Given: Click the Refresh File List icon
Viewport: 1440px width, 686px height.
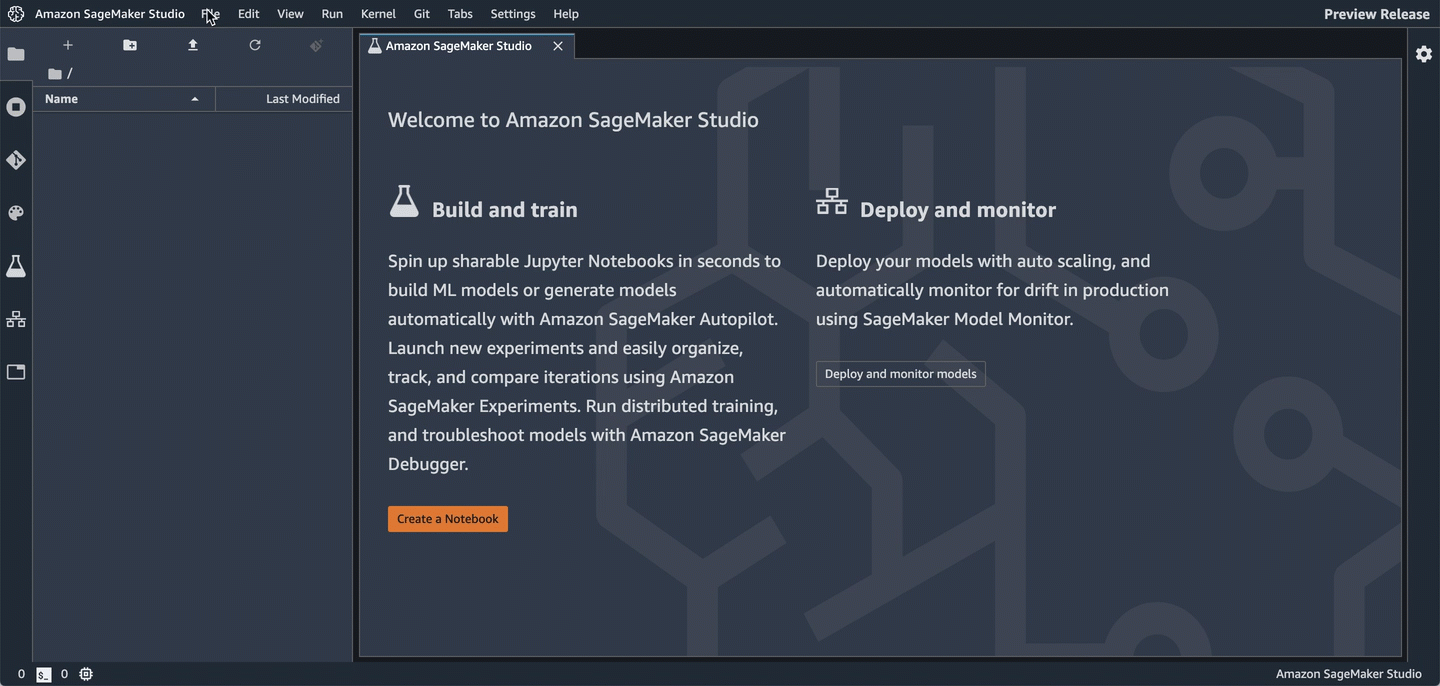Looking at the screenshot, I should pyautogui.click(x=255, y=45).
